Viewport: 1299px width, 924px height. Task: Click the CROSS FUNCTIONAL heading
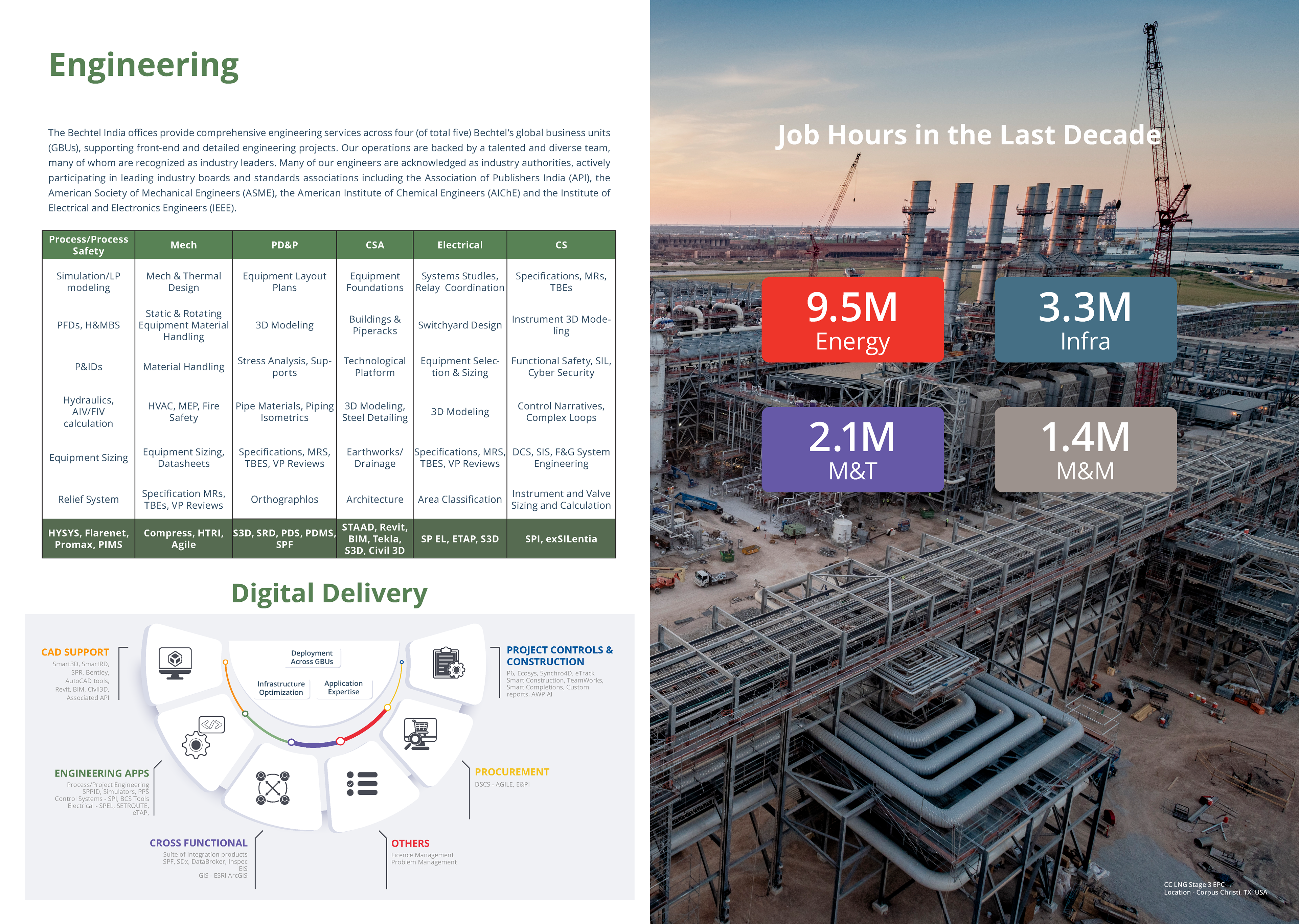[x=199, y=842]
